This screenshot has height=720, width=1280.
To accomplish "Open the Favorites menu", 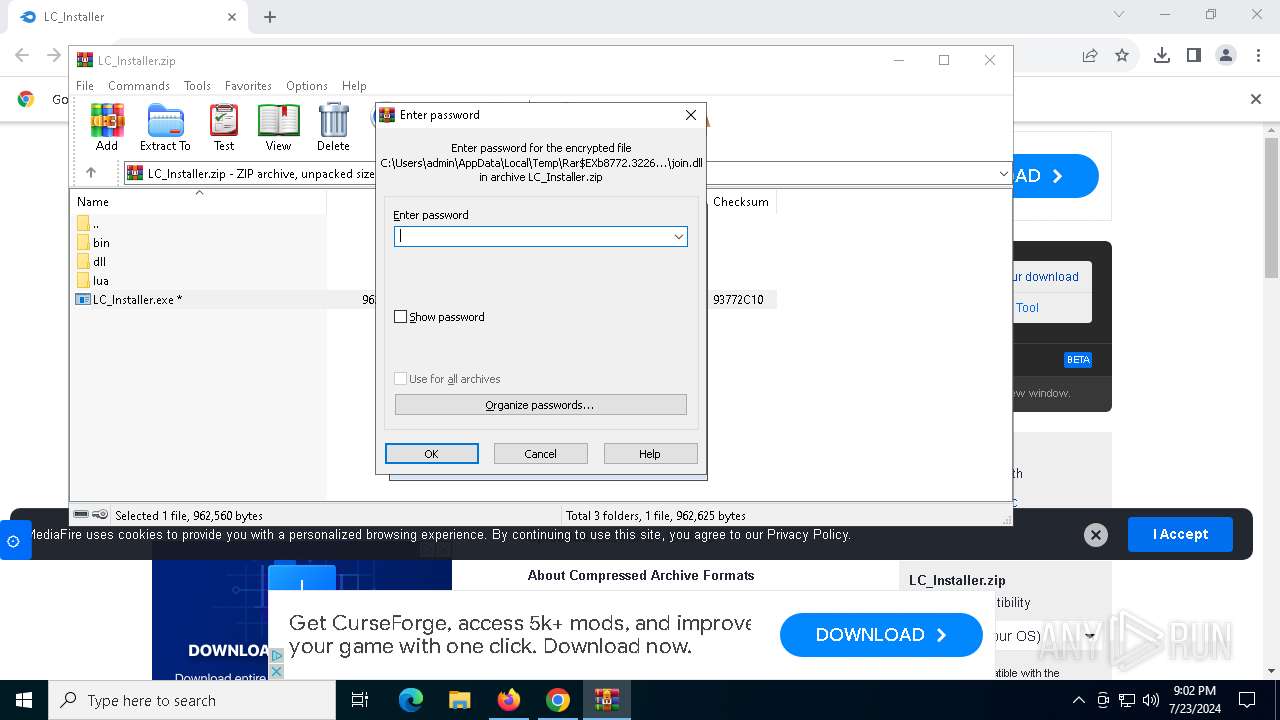I will pos(248,86).
